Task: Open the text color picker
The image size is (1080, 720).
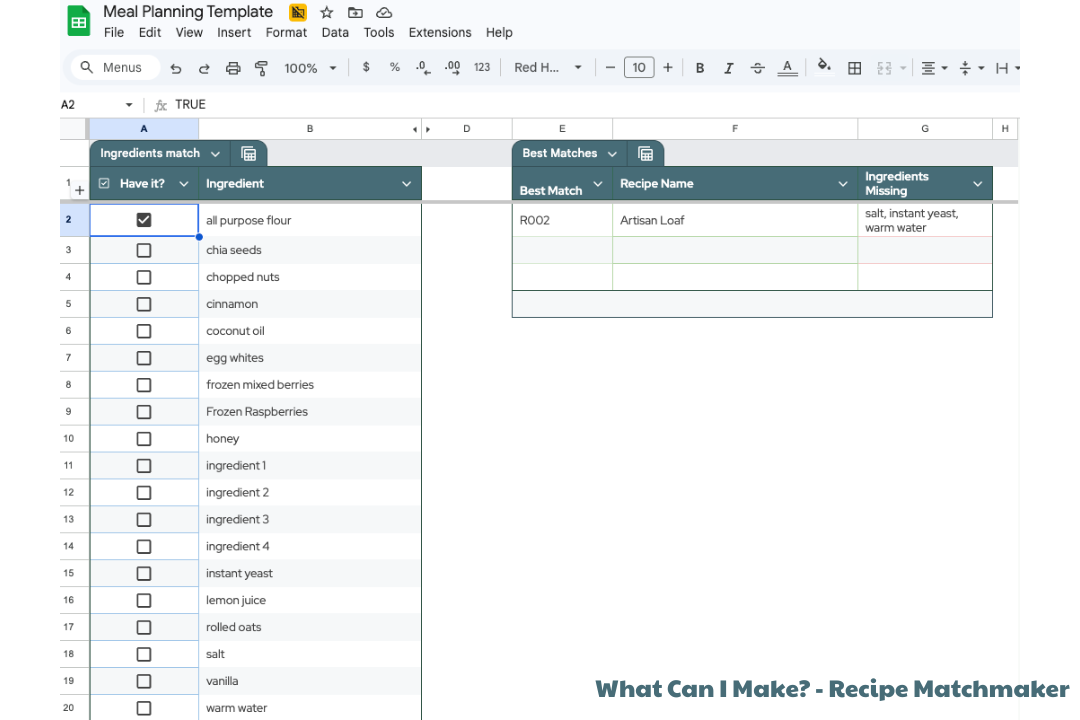Action: (787, 68)
